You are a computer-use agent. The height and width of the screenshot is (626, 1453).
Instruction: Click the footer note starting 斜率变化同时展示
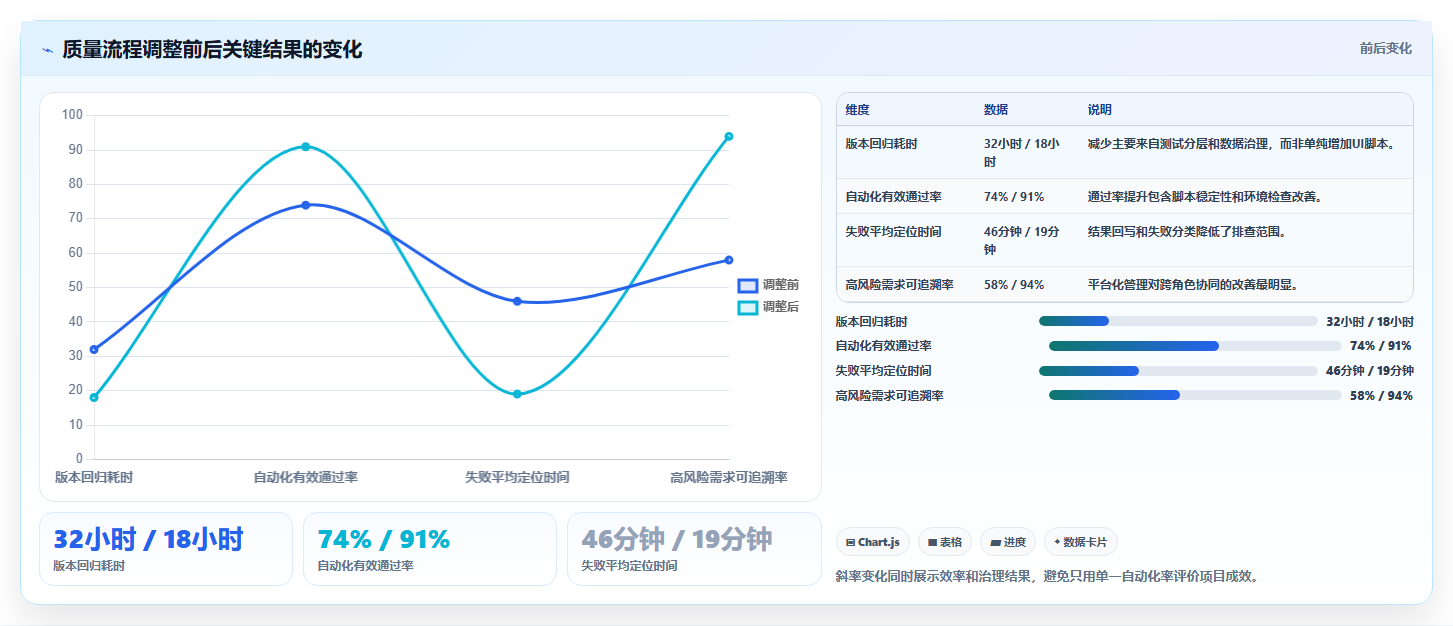pos(1046,576)
